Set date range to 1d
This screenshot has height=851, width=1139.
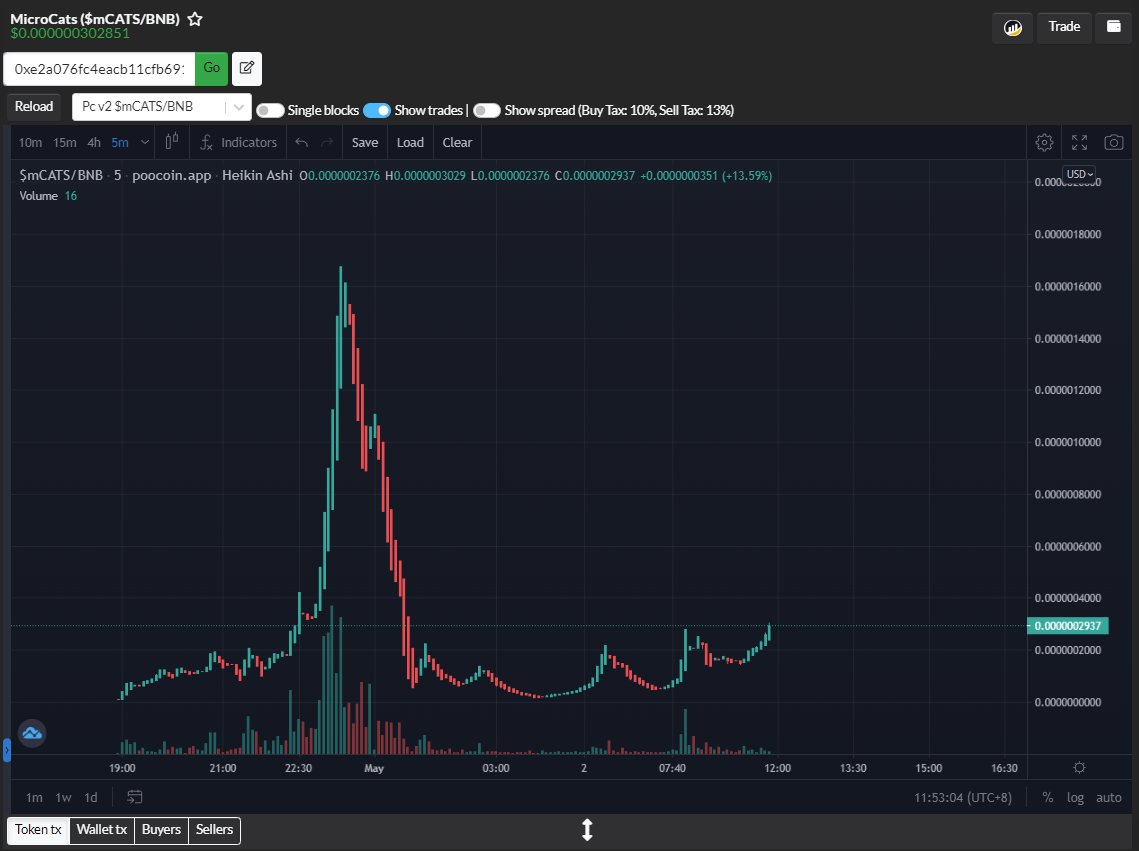pyautogui.click(x=91, y=797)
